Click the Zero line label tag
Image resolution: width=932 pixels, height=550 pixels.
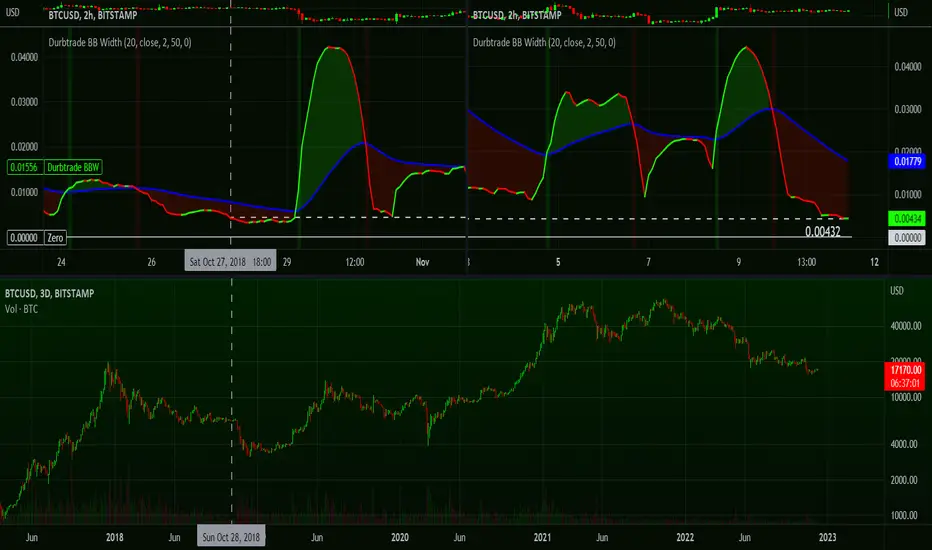(55, 238)
